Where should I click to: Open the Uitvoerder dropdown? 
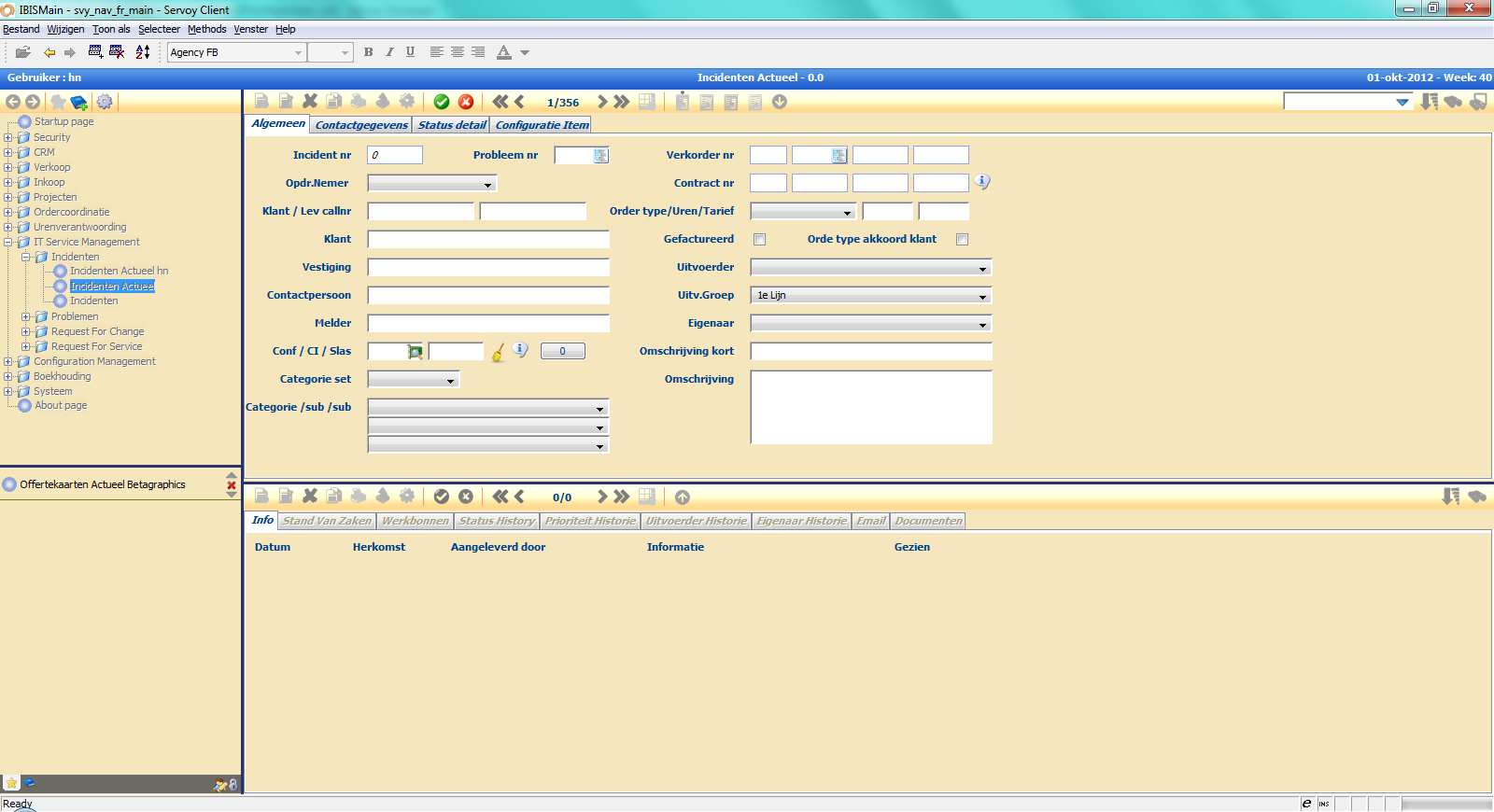click(871, 267)
